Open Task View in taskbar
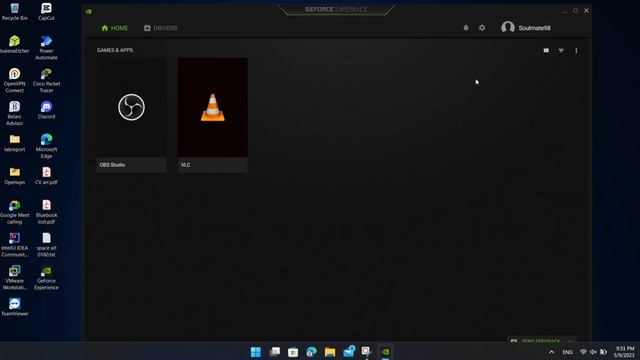Screen dimensions: 640x360 275,351
